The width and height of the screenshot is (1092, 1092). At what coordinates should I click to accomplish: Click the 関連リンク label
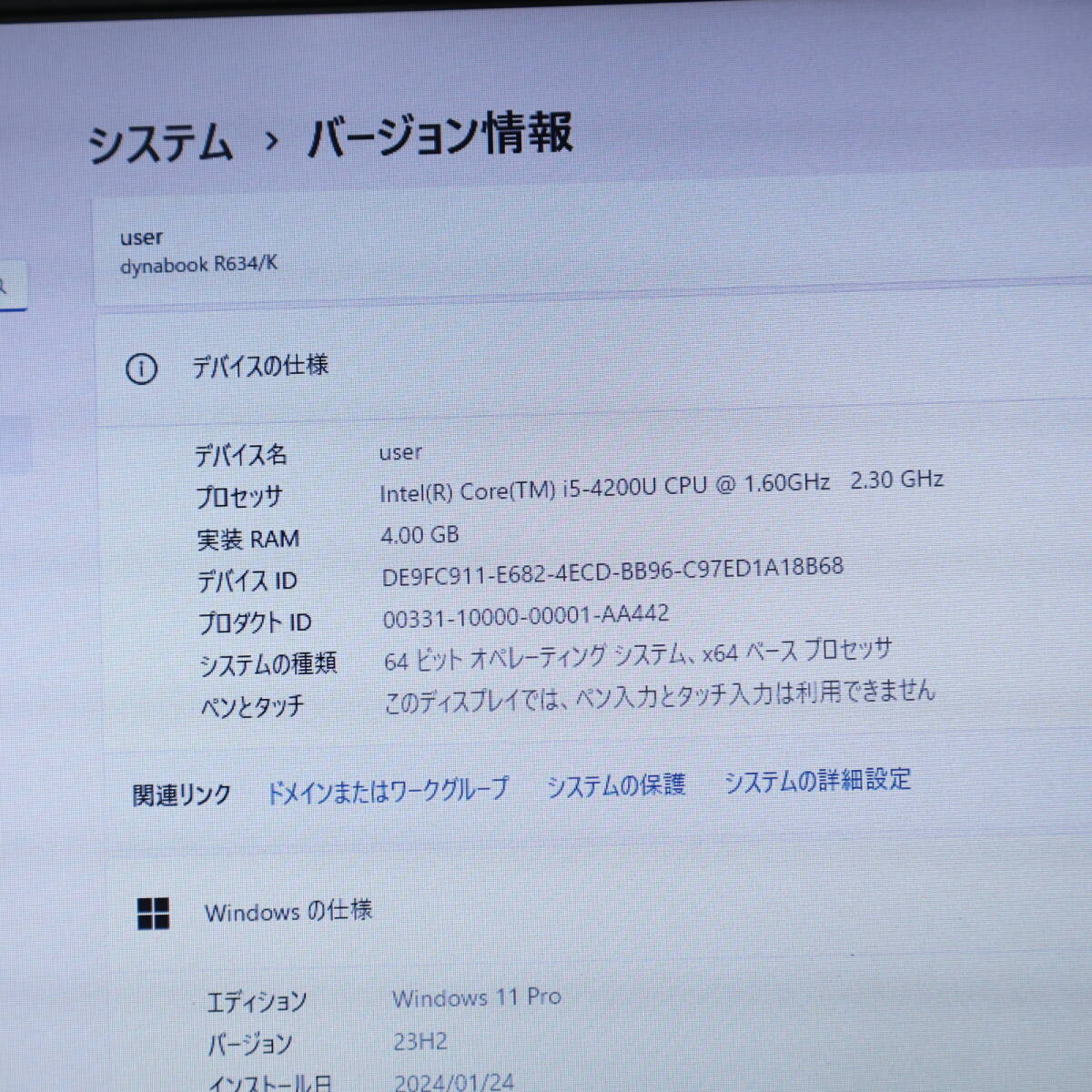[182, 795]
